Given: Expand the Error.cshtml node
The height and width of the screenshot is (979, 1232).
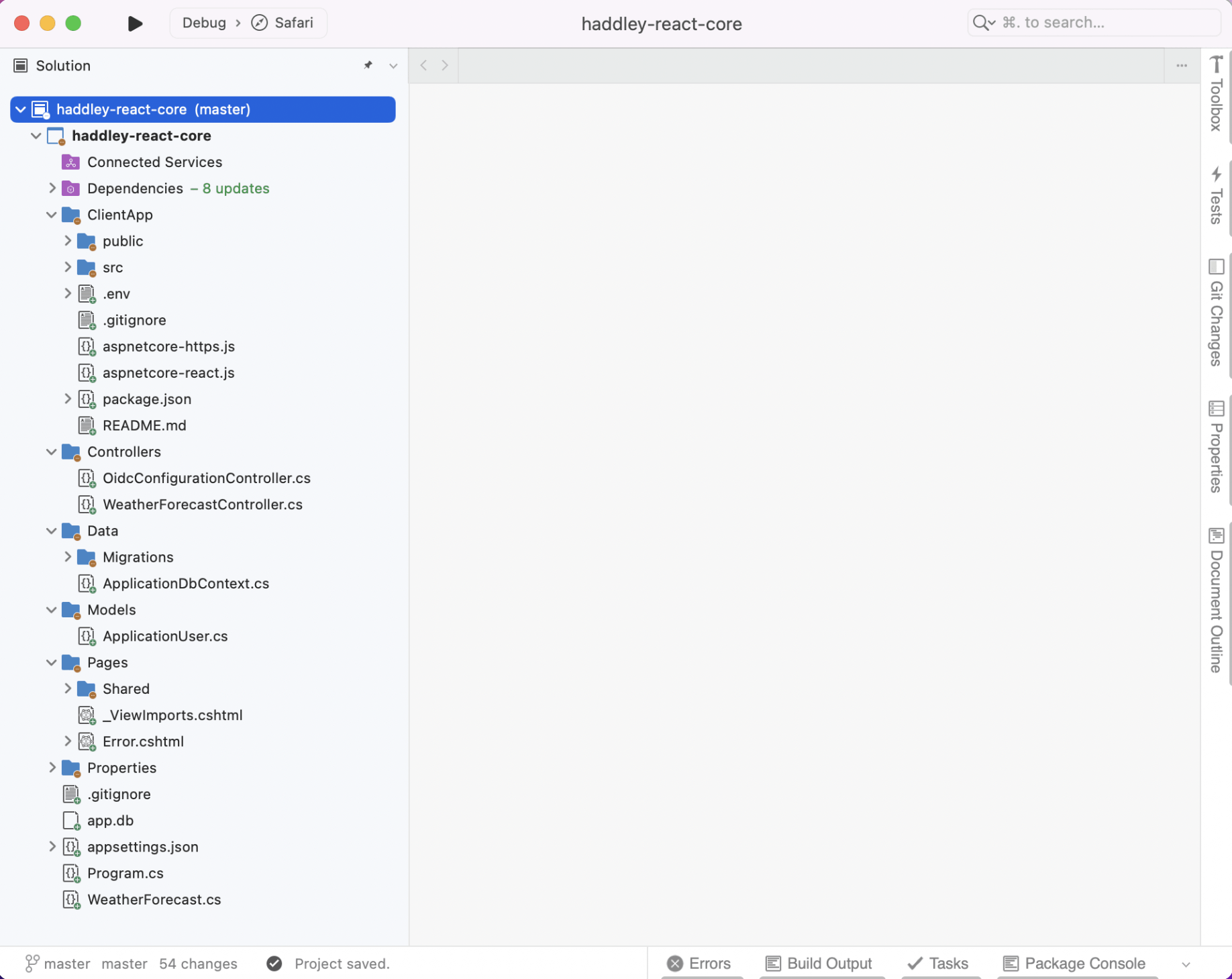Looking at the screenshot, I should tap(67, 741).
